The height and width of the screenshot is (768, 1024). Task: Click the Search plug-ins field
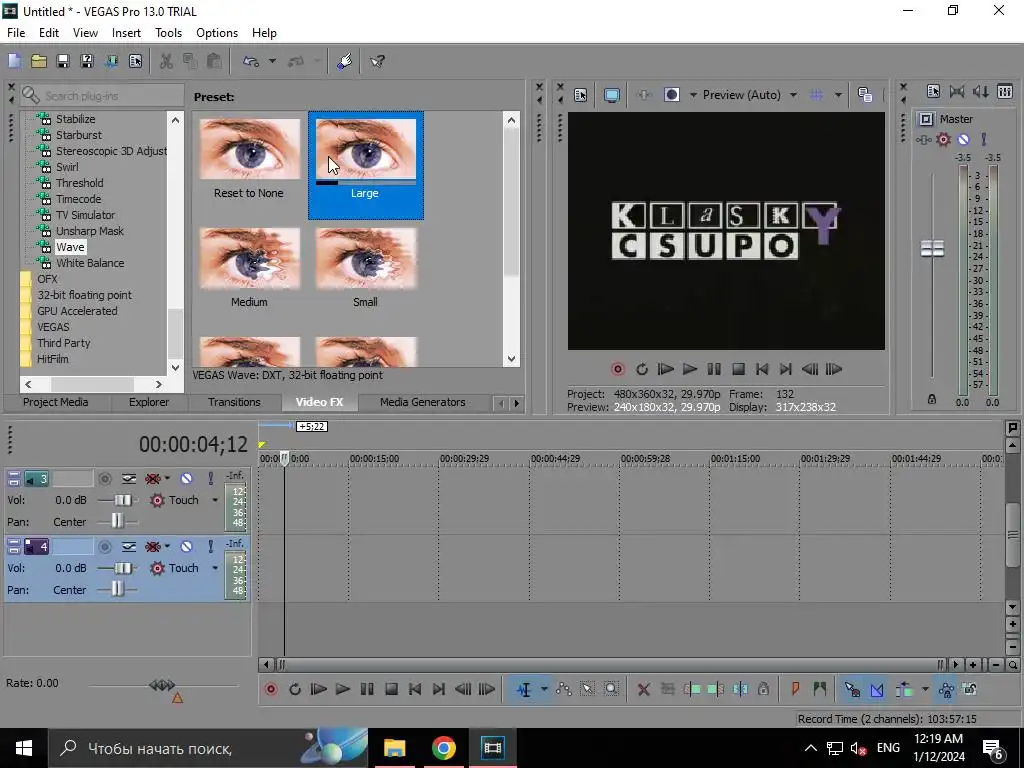[102, 96]
